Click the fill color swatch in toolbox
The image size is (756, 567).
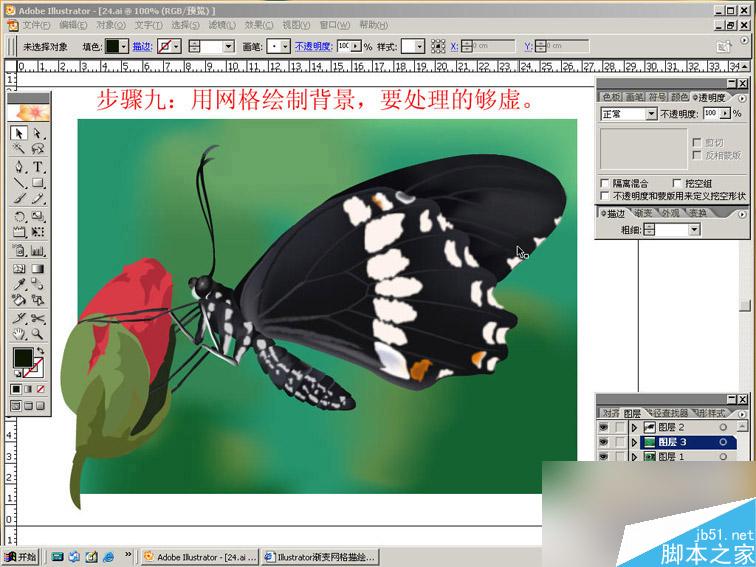pyautogui.click(x=23, y=358)
